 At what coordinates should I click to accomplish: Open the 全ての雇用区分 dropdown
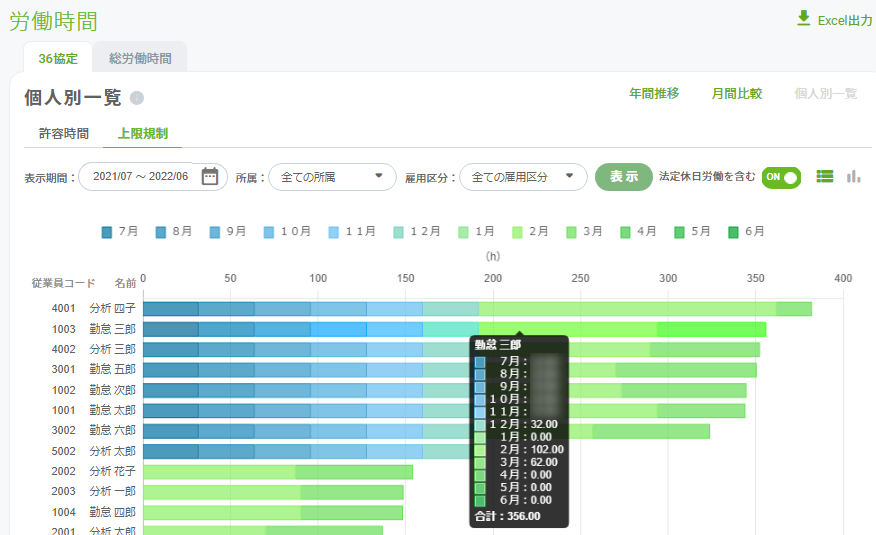pyautogui.click(x=523, y=177)
